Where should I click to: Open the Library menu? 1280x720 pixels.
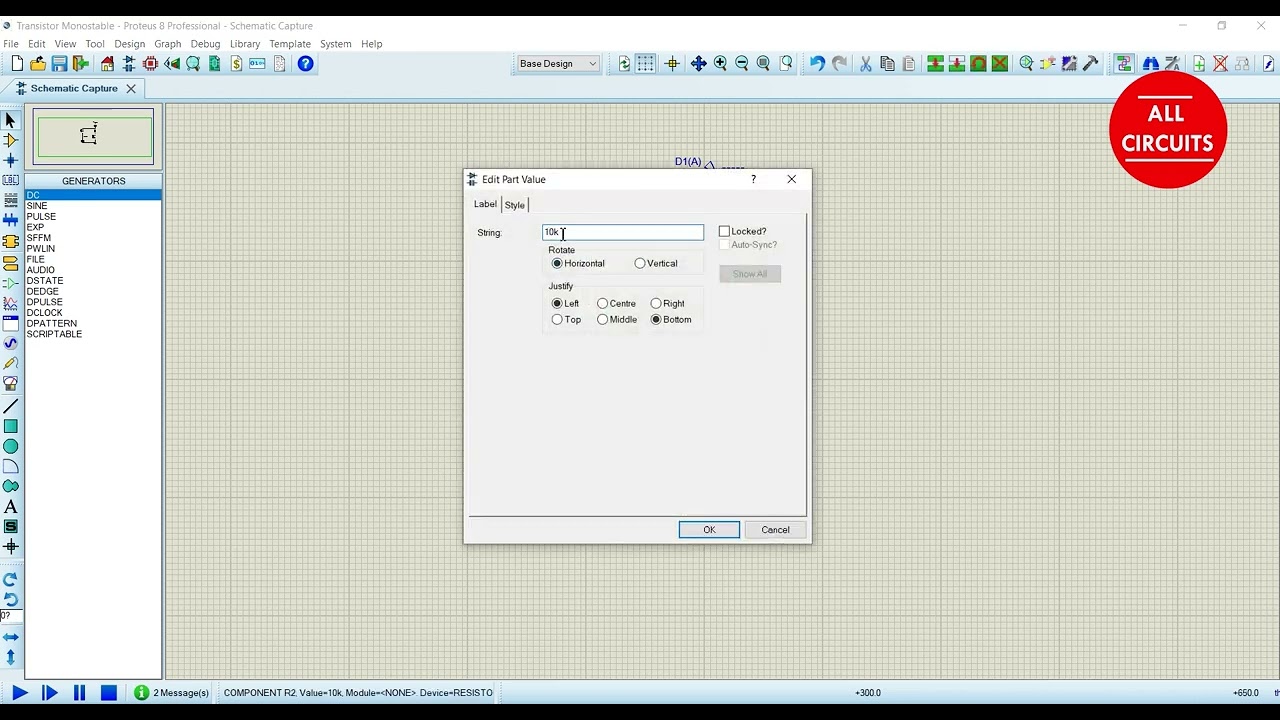[245, 44]
